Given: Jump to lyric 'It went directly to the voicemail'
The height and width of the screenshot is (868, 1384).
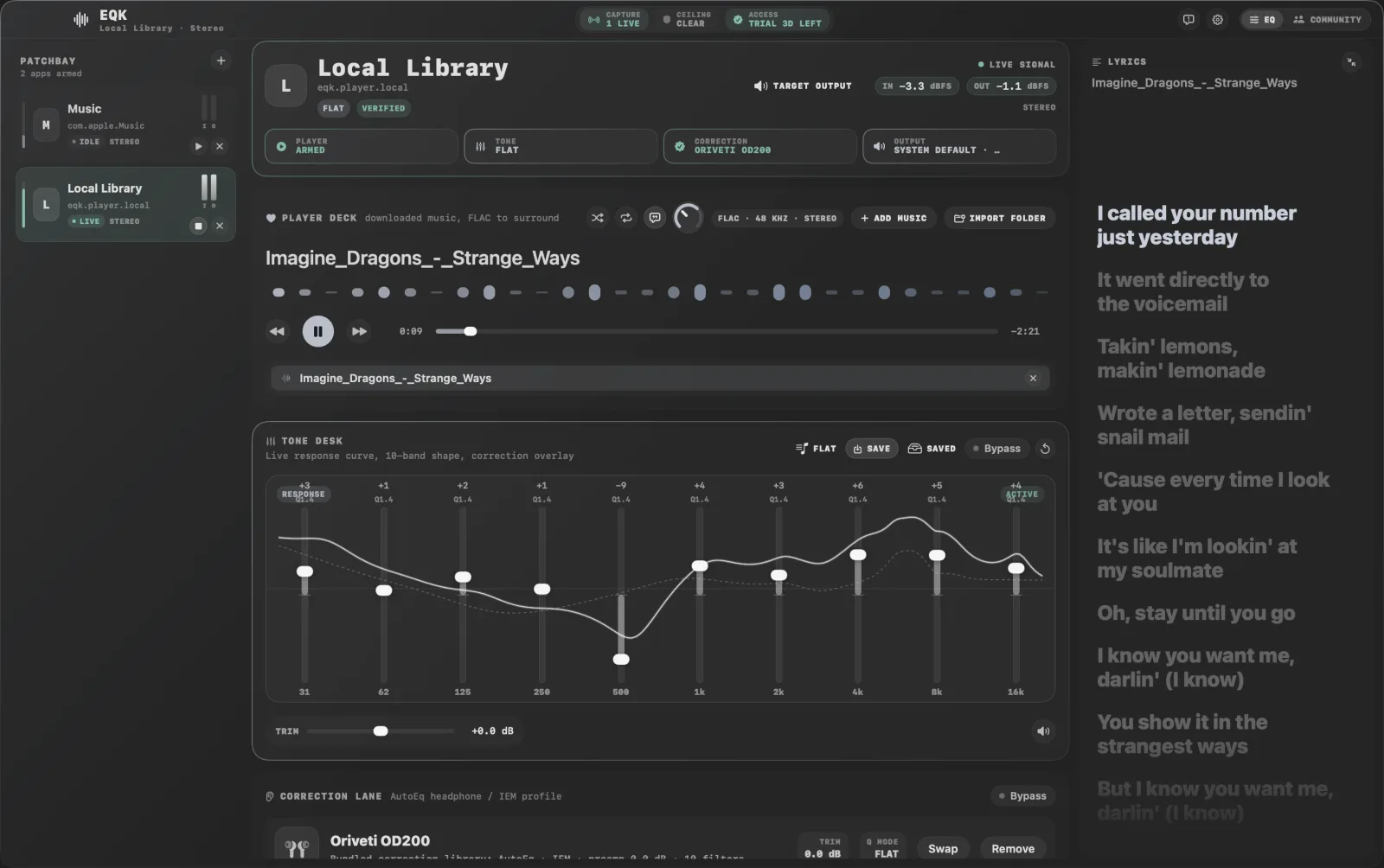Looking at the screenshot, I should click(x=1182, y=291).
